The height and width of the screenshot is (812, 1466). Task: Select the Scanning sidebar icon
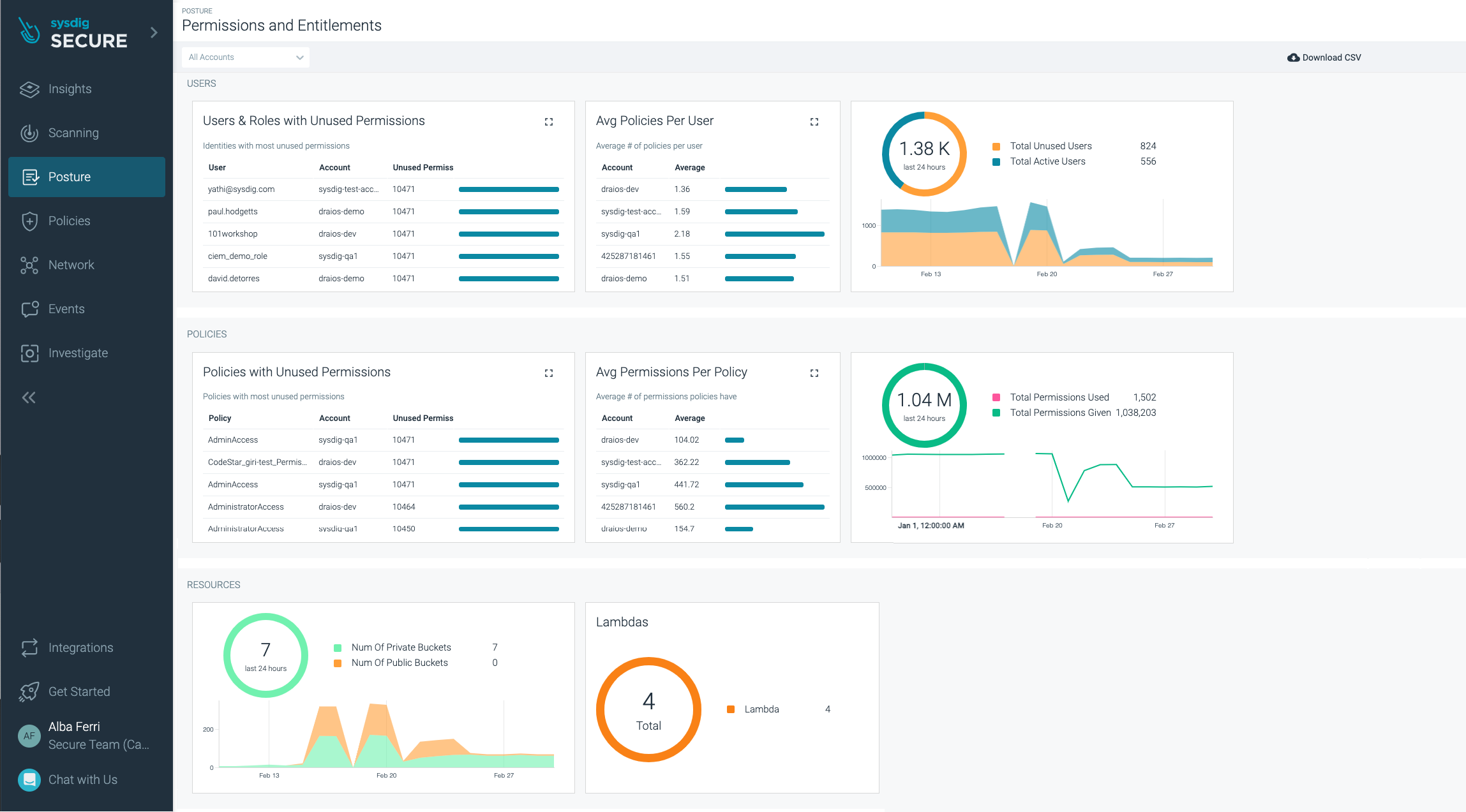[x=29, y=133]
